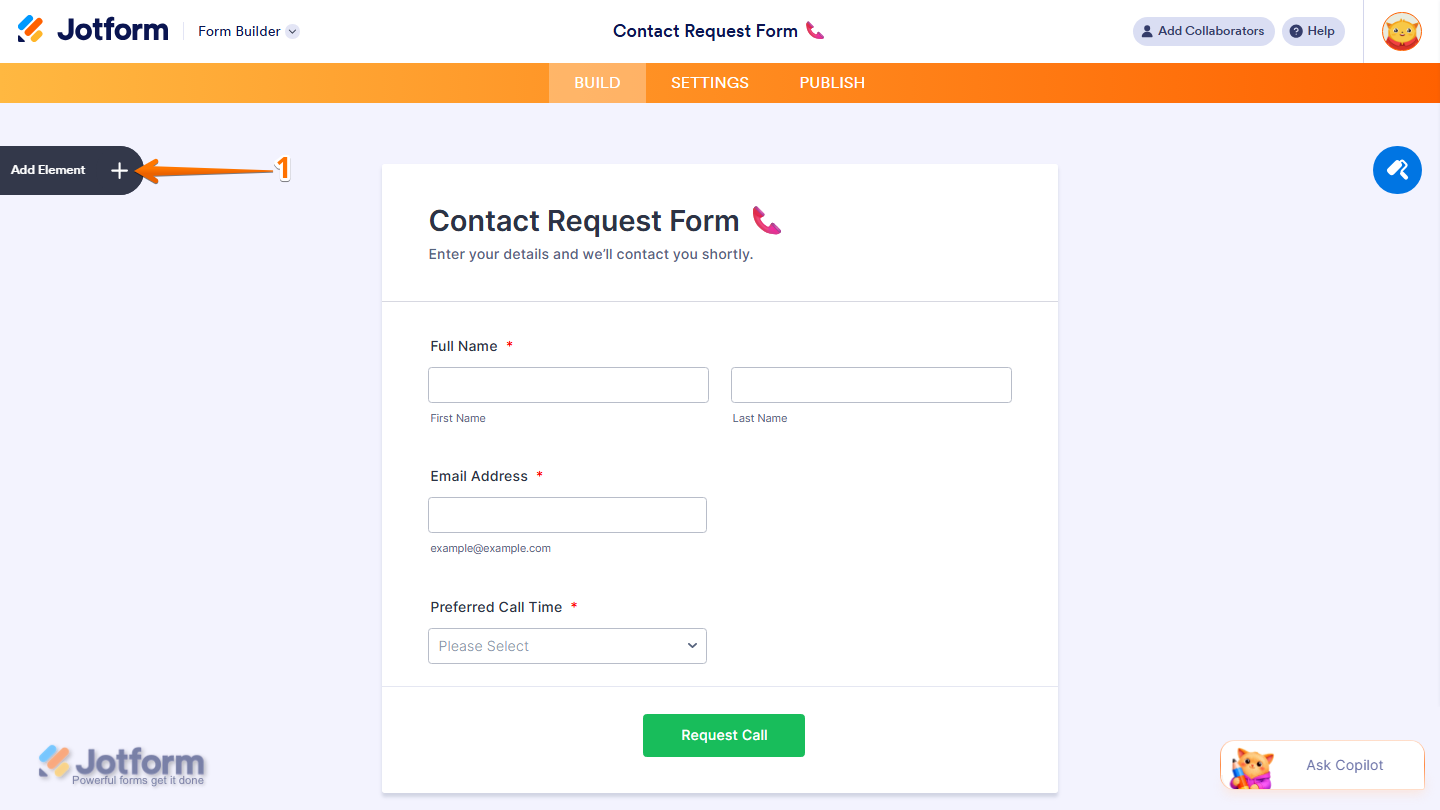Expand the Form Builder dropdown chevron
1440x810 pixels.
coord(291,31)
